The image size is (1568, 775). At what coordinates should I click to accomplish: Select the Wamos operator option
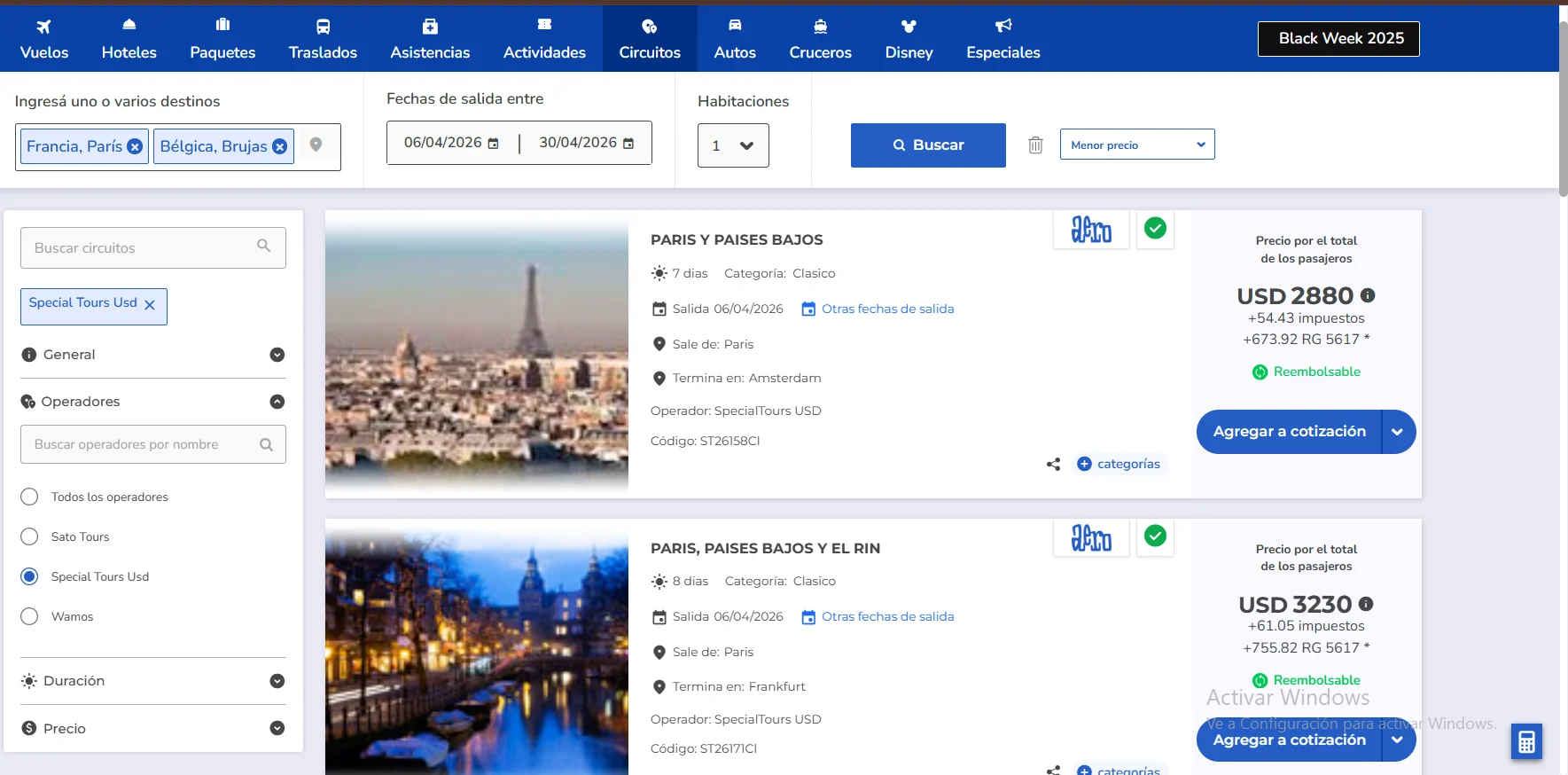(29, 616)
